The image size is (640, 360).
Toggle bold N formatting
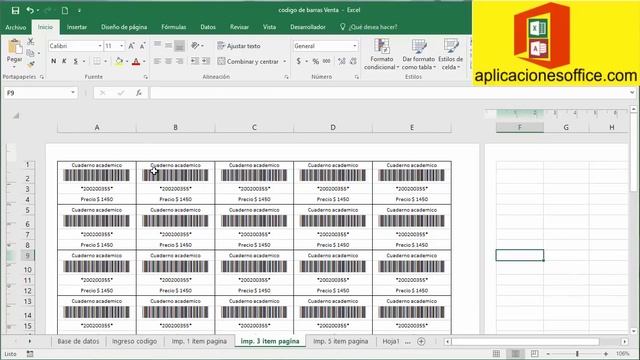point(53,61)
